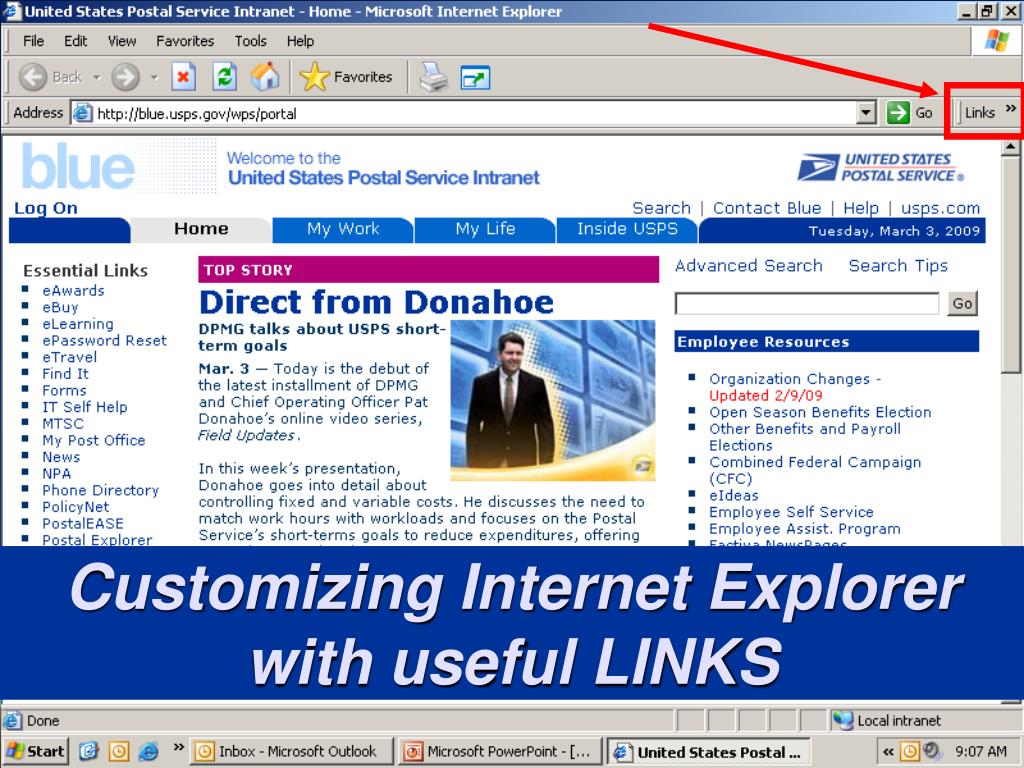The width and height of the screenshot is (1024, 768).
Task: Click the clock-shaped quick launch icon
Action: [119, 752]
